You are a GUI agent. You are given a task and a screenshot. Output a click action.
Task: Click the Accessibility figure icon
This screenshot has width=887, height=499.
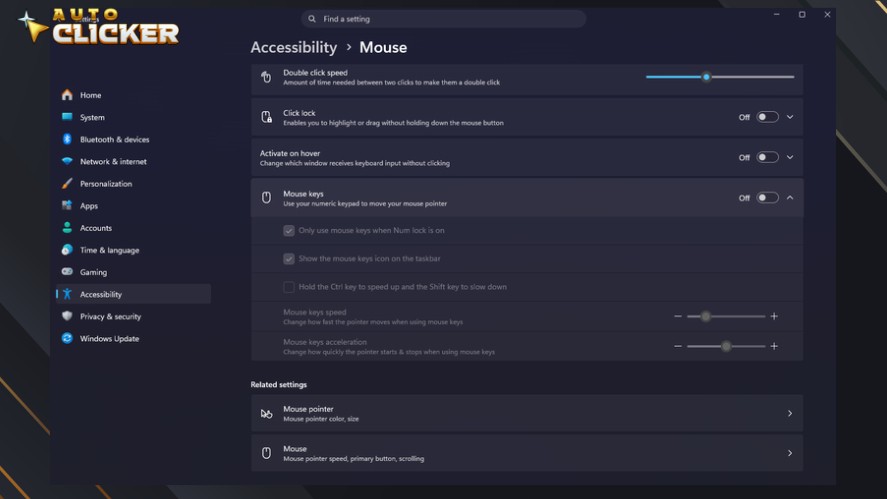(x=67, y=294)
